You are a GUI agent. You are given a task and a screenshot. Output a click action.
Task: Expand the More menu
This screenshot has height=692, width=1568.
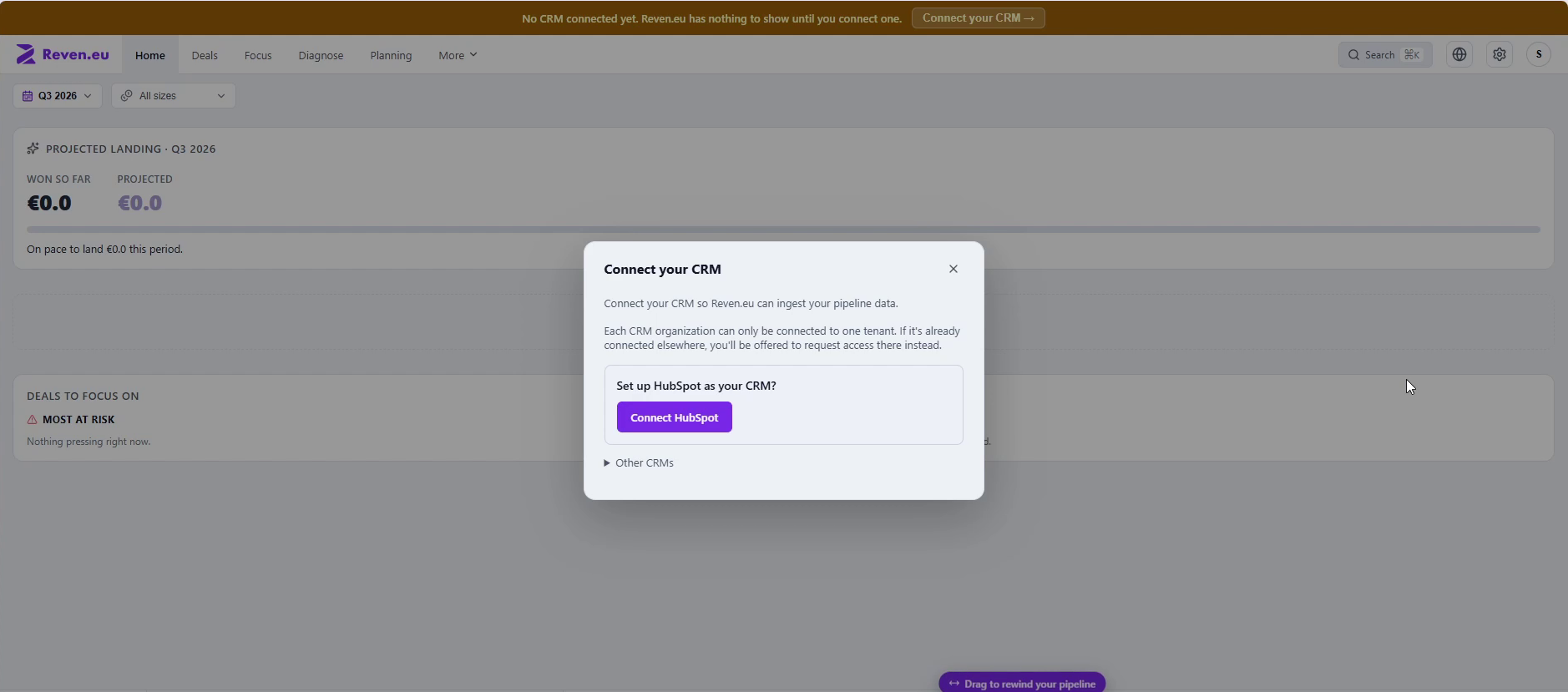[x=458, y=55]
